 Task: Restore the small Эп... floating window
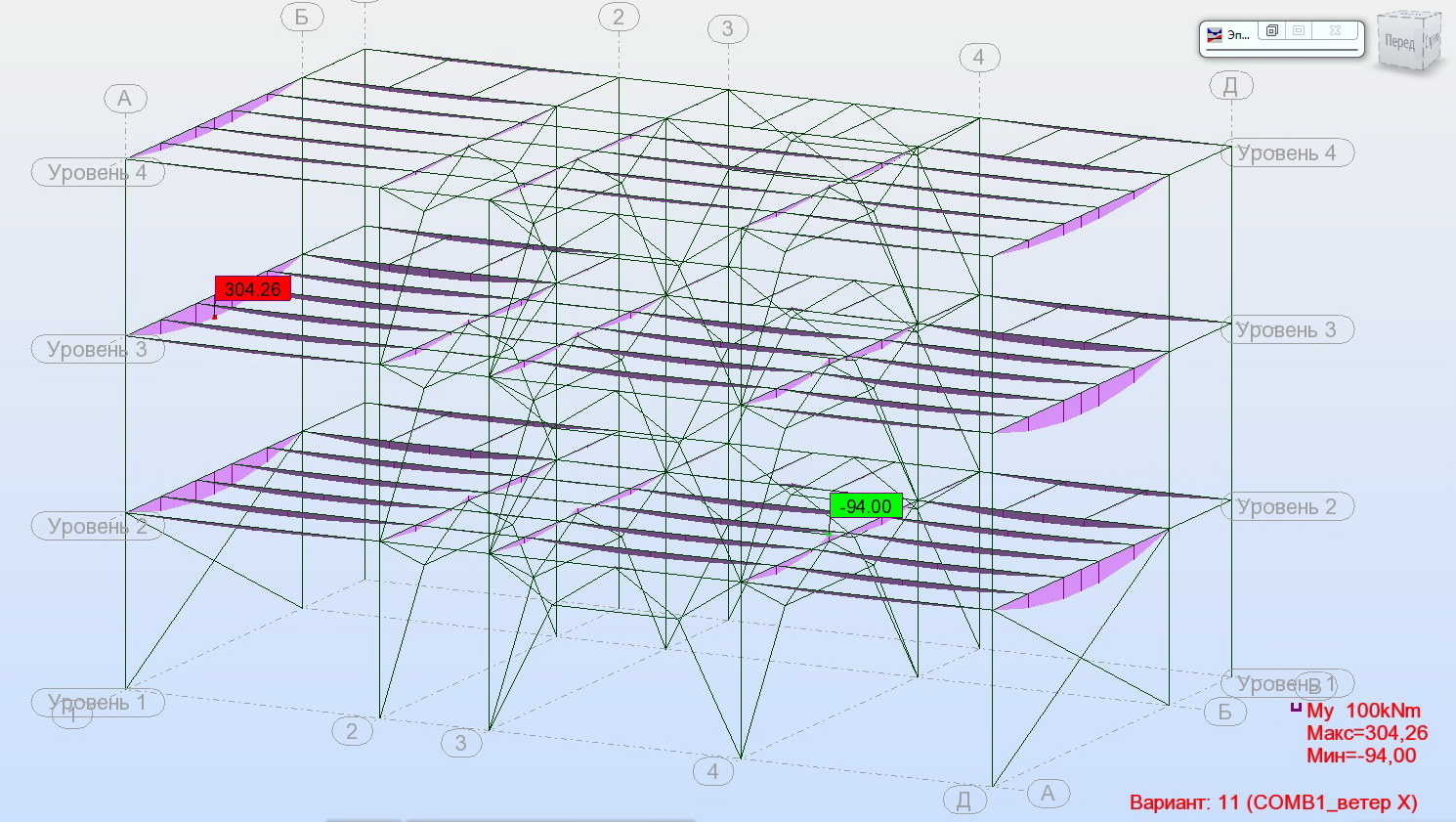point(1271,31)
